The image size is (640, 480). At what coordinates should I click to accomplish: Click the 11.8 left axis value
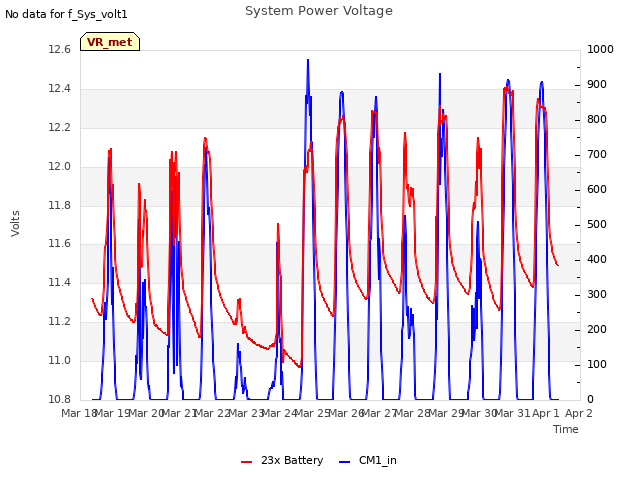click(x=60, y=205)
